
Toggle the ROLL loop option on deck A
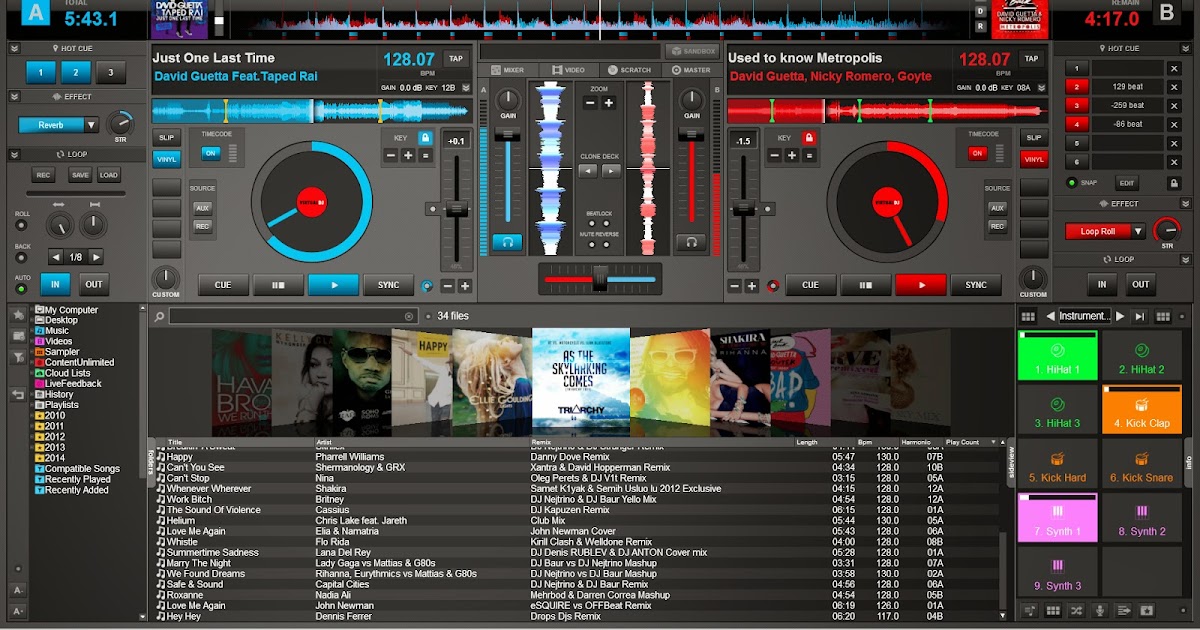[22, 225]
